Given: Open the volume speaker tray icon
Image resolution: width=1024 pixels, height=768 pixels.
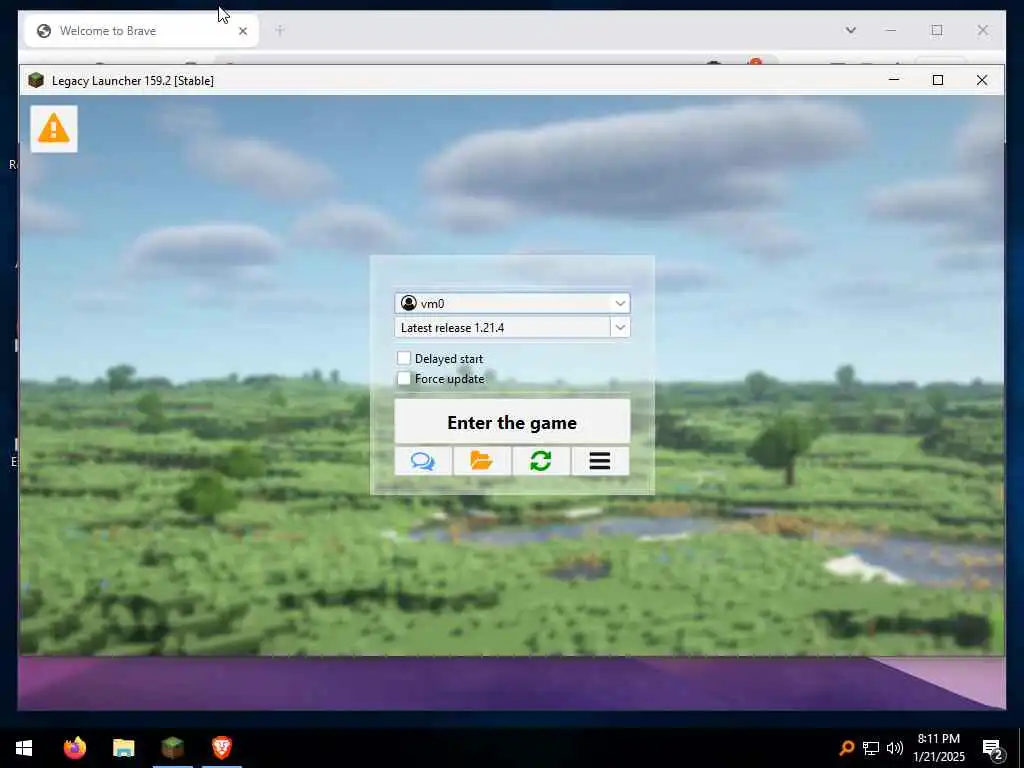Looking at the screenshot, I should 895,748.
